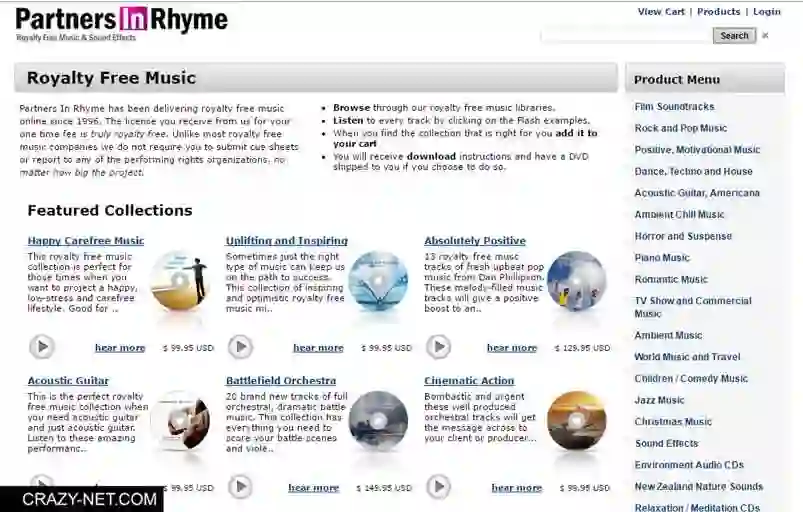This screenshot has width=803, height=512.
Task: Open the Products link in header
Action: coord(719,11)
